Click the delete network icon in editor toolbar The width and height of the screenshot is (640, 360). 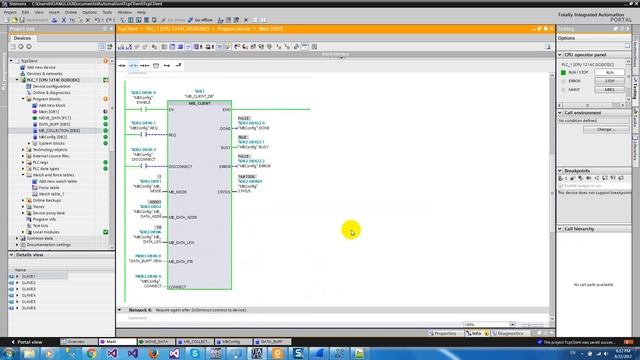tap(129, 47)
